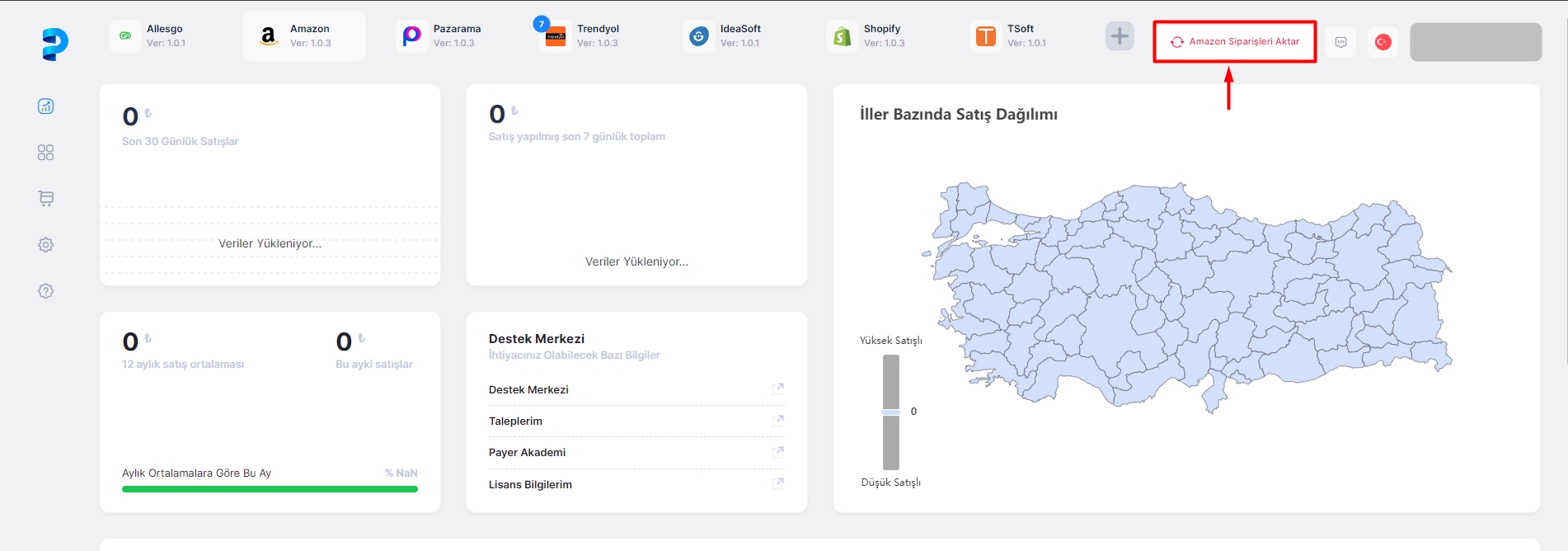Open the Destek Merkezi link
This screenshot has height=551, width=1568.
528,390
